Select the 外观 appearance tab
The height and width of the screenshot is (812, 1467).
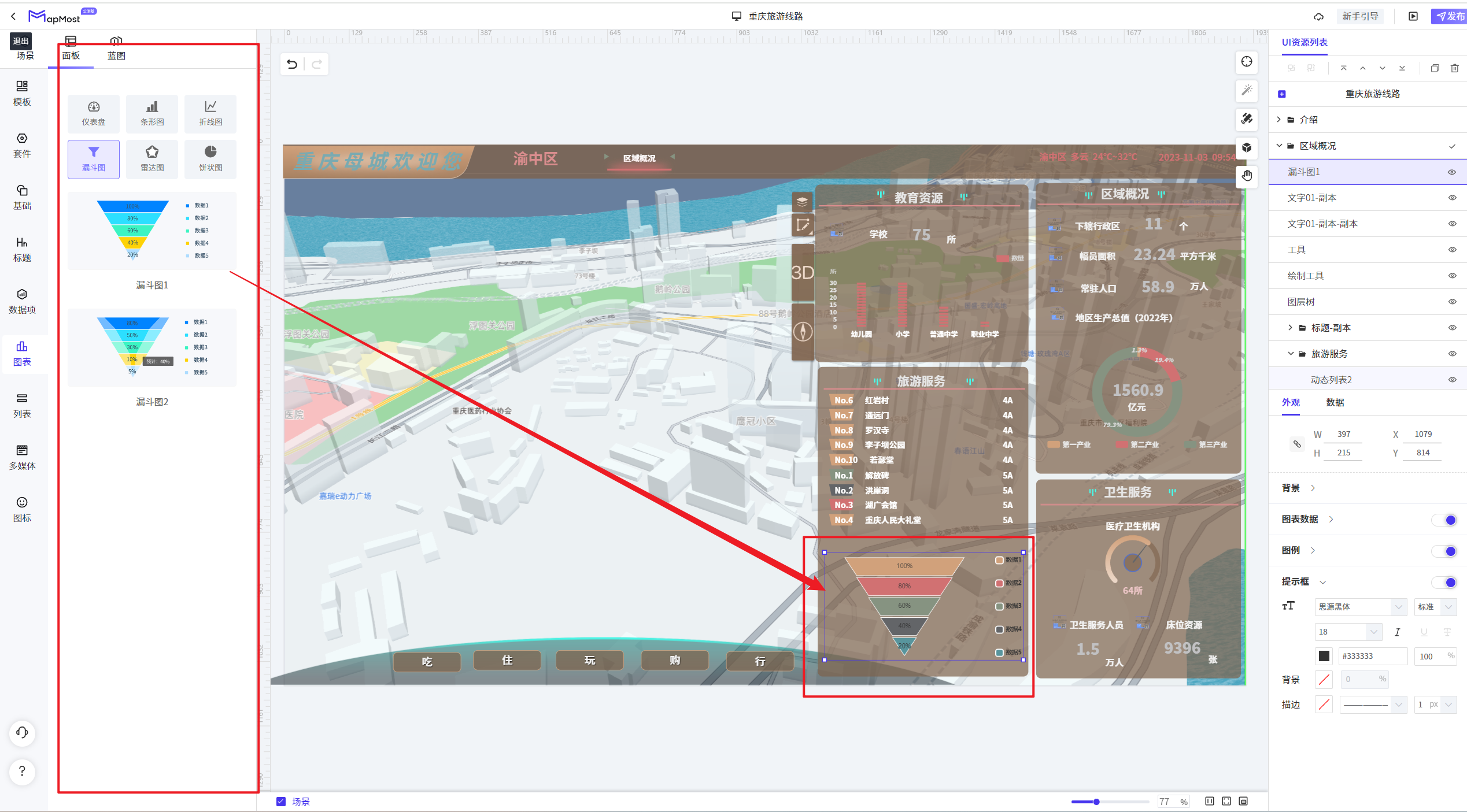tap(1291, 403)
